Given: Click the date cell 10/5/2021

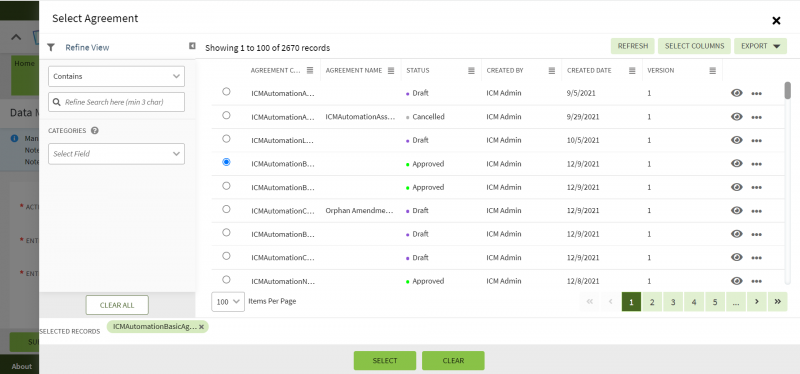Looking at the screenshot, I should click(583, 140).
